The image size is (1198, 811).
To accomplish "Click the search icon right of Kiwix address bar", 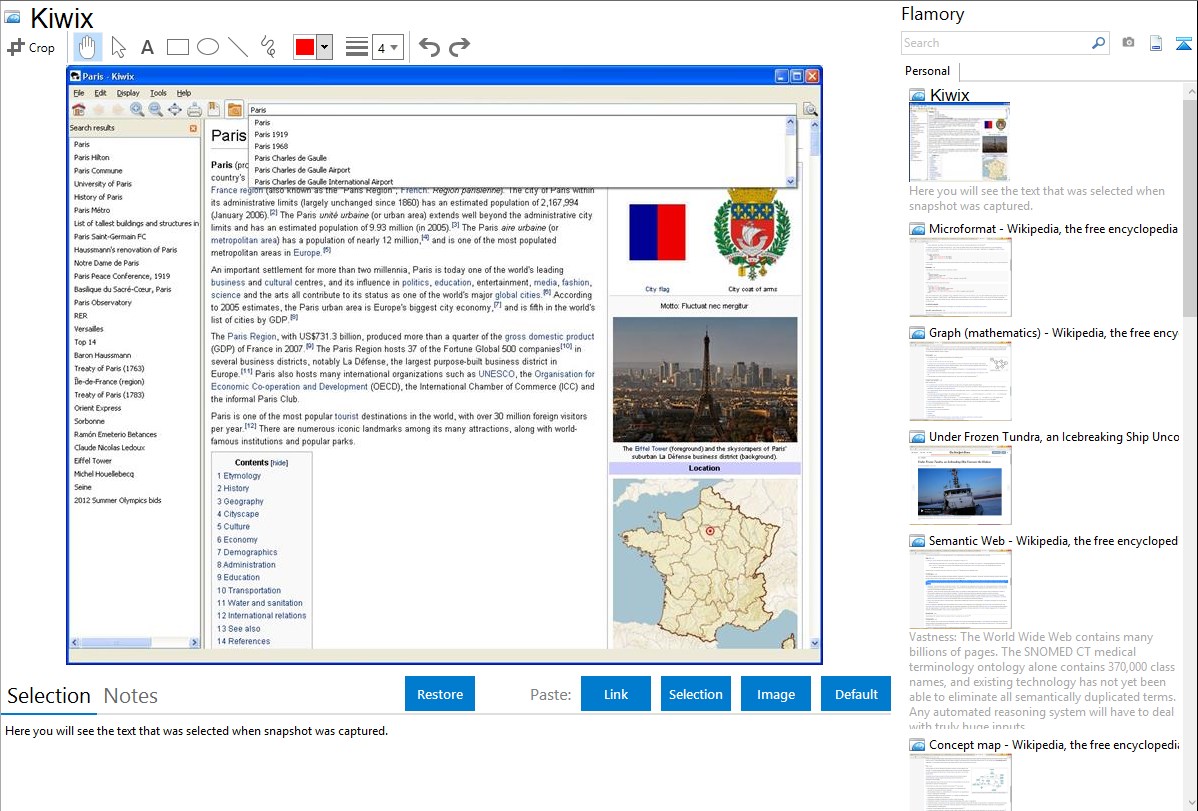I will (x=810, y=110).
